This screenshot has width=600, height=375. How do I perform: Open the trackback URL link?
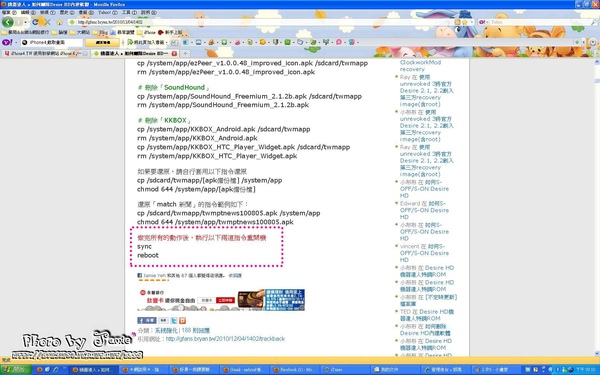click(225, 339)
